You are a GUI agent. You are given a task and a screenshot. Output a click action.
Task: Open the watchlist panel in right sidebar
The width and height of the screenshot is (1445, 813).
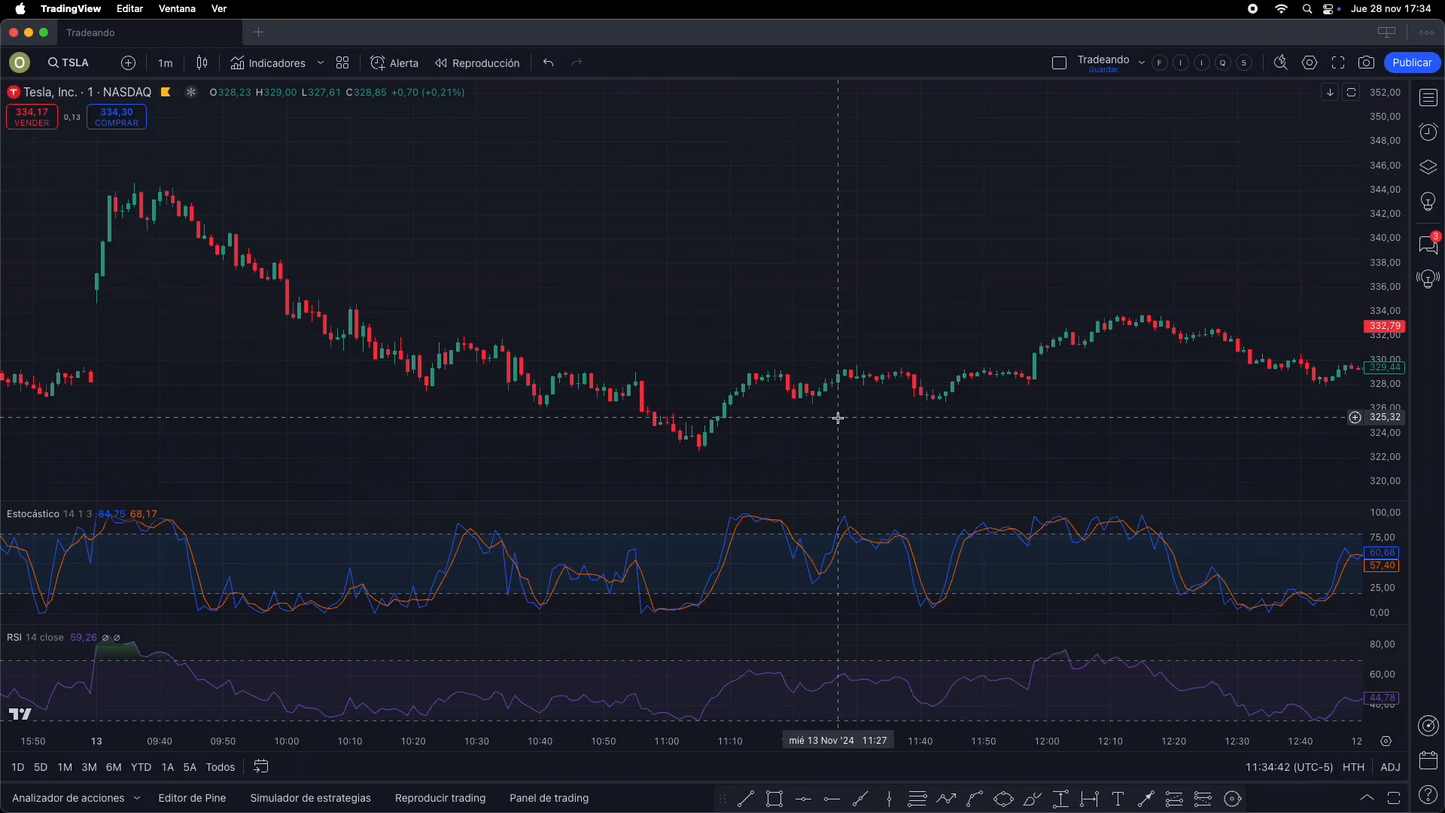click(x=1428, y=98)
